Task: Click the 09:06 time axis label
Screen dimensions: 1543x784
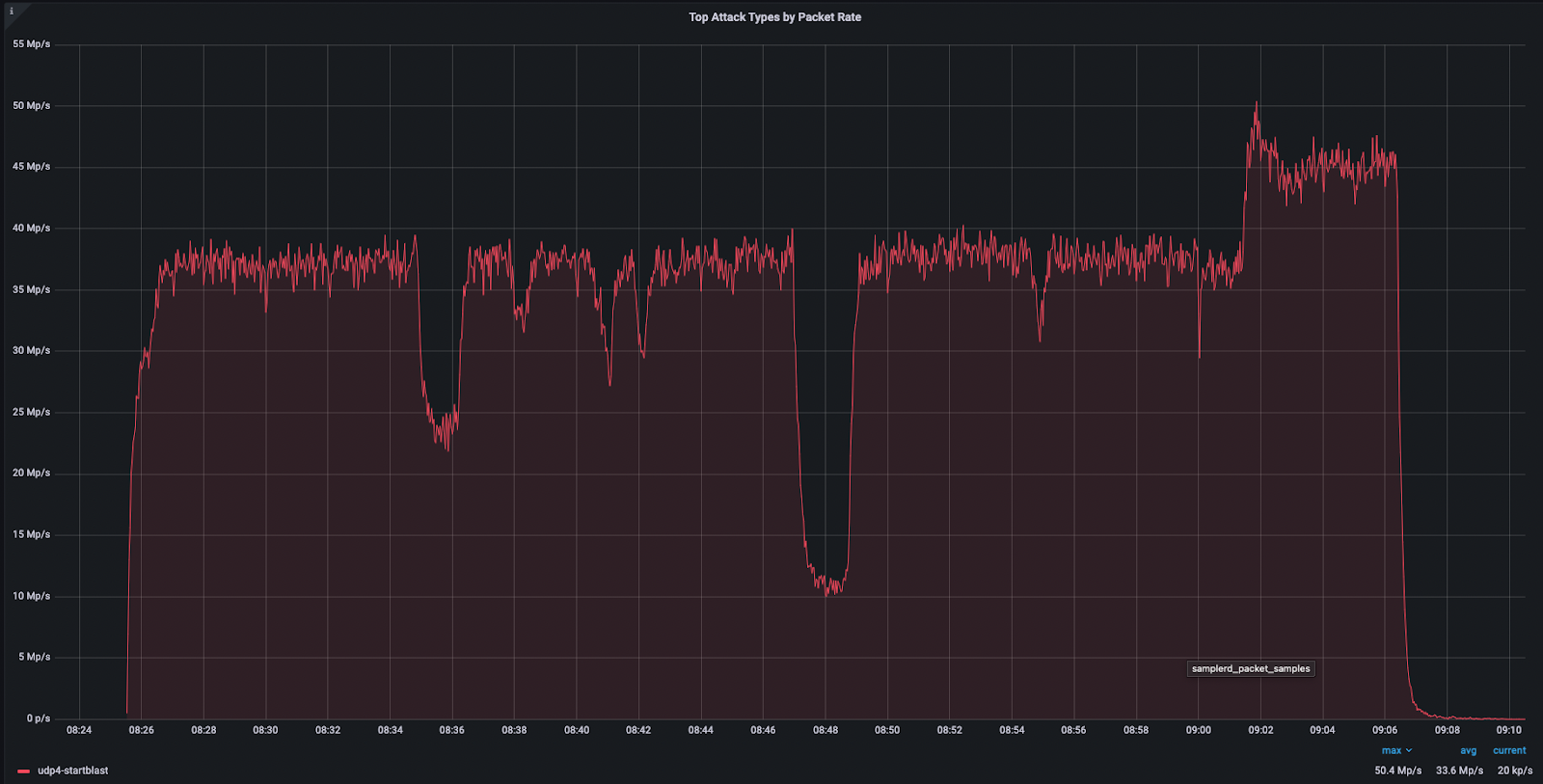Action: 1385,730
